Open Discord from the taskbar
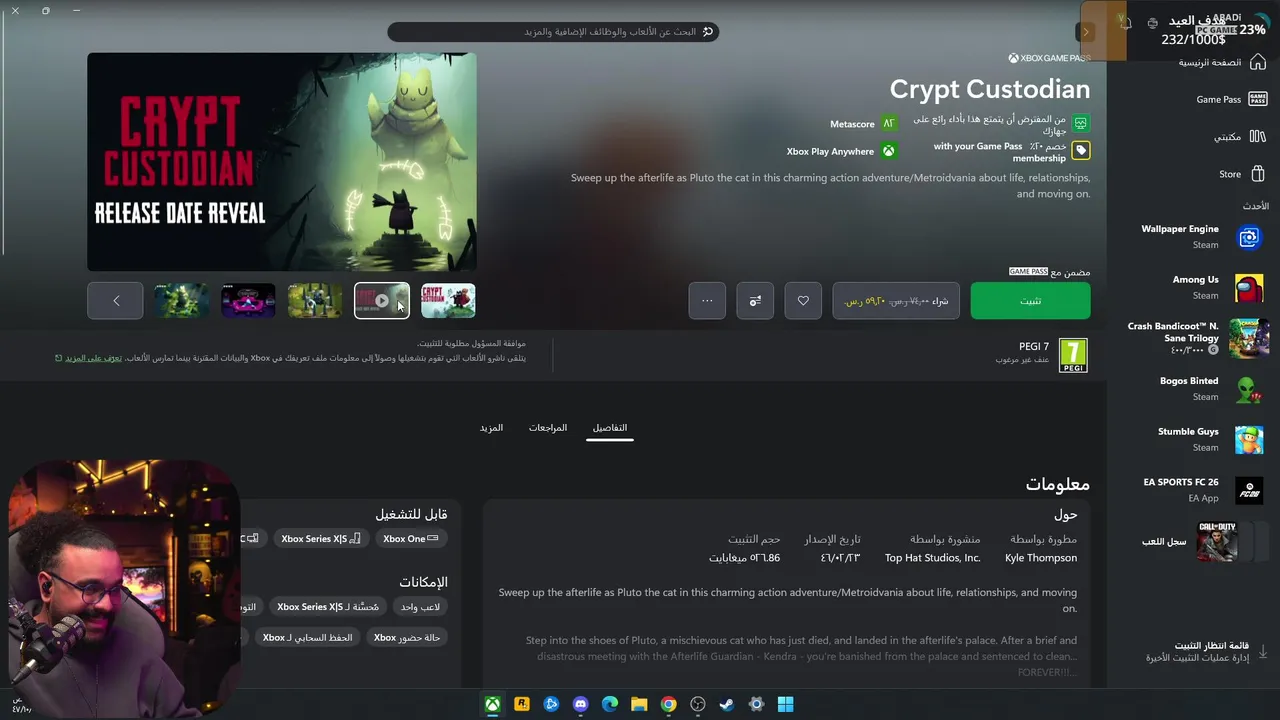The width and height of the screenshot is (1280, 720). pyautogui.click(x=581, y=704)
